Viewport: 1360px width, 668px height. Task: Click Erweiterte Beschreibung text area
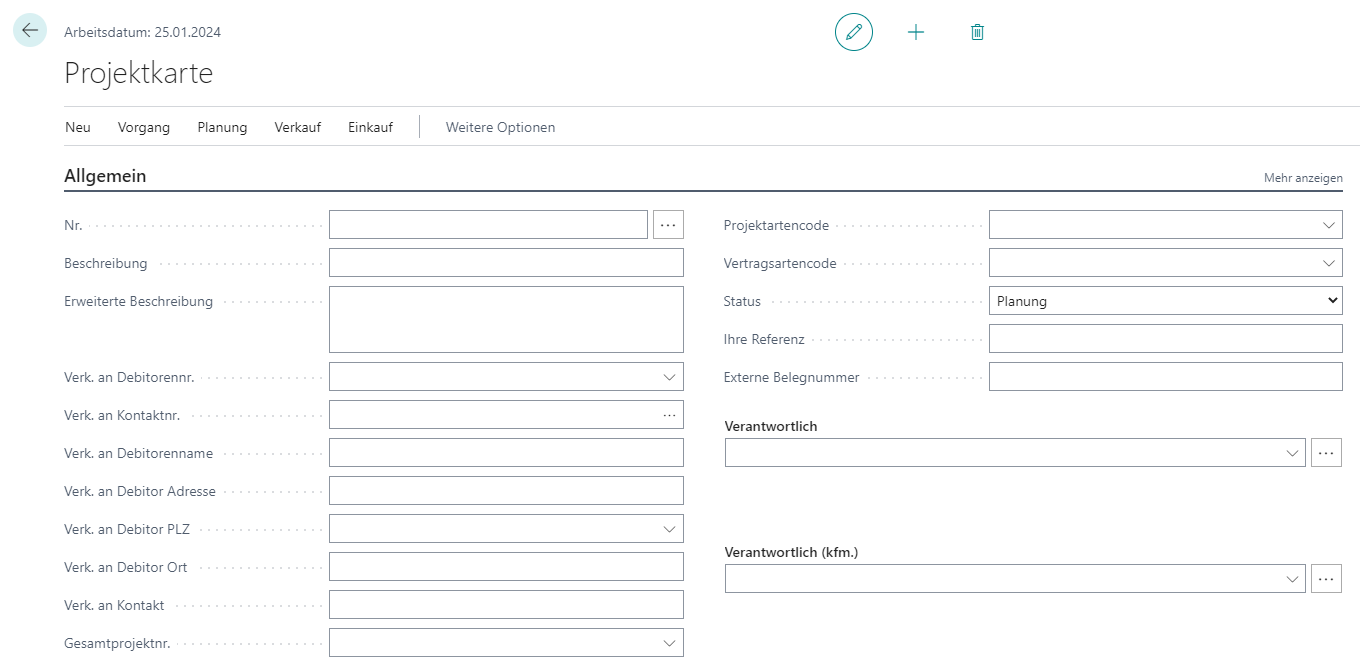pyautogui.click(x=506, y=320)
